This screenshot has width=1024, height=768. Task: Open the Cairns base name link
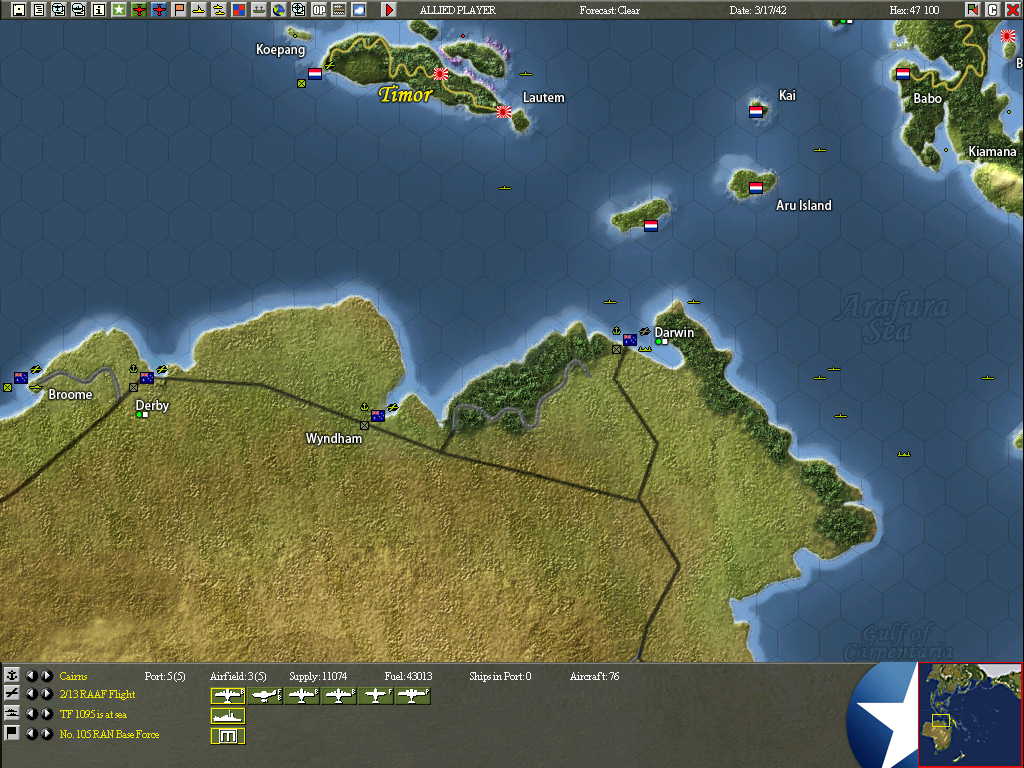tap(73, 676)
